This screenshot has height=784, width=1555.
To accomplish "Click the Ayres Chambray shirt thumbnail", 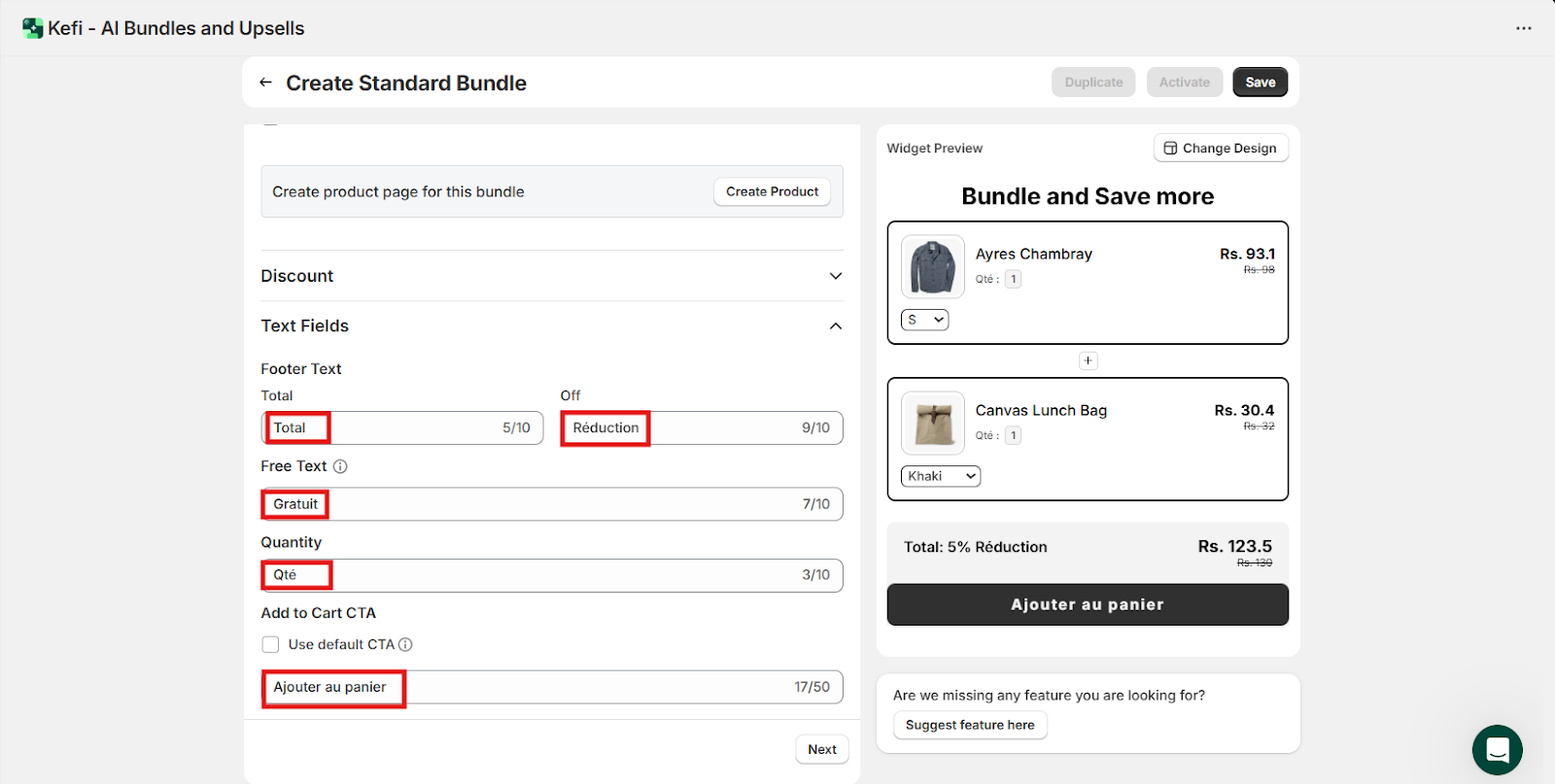I will [932, 266].
